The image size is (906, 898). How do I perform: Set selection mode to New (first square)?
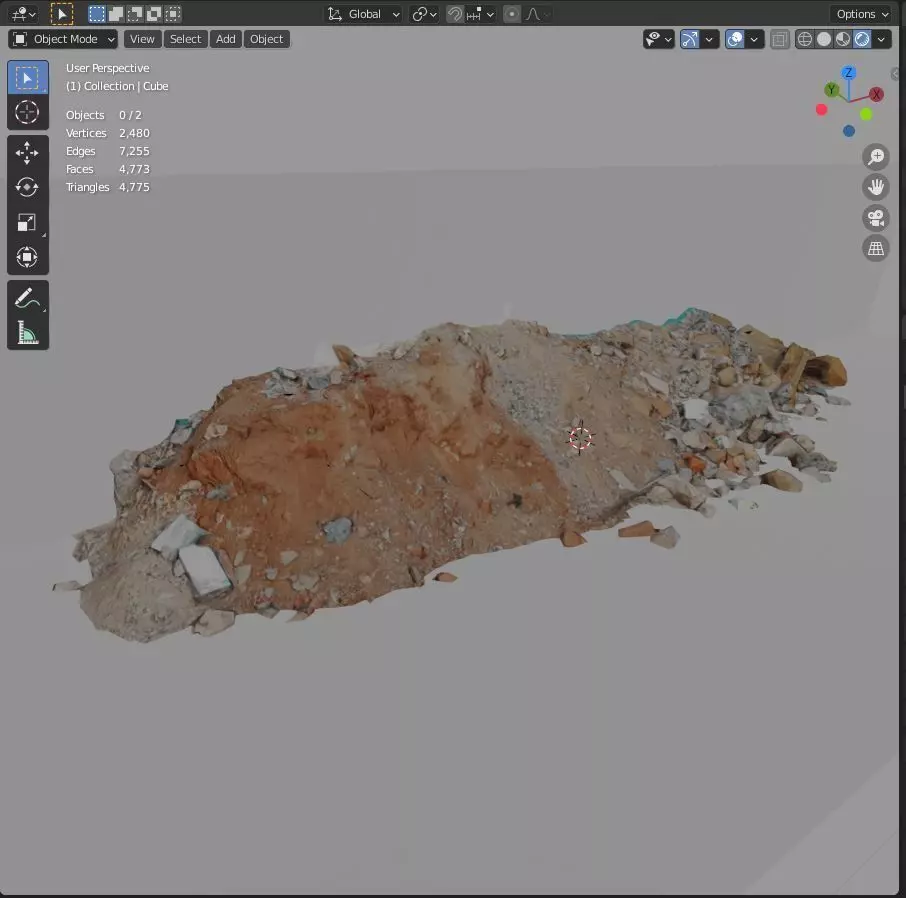96,14
